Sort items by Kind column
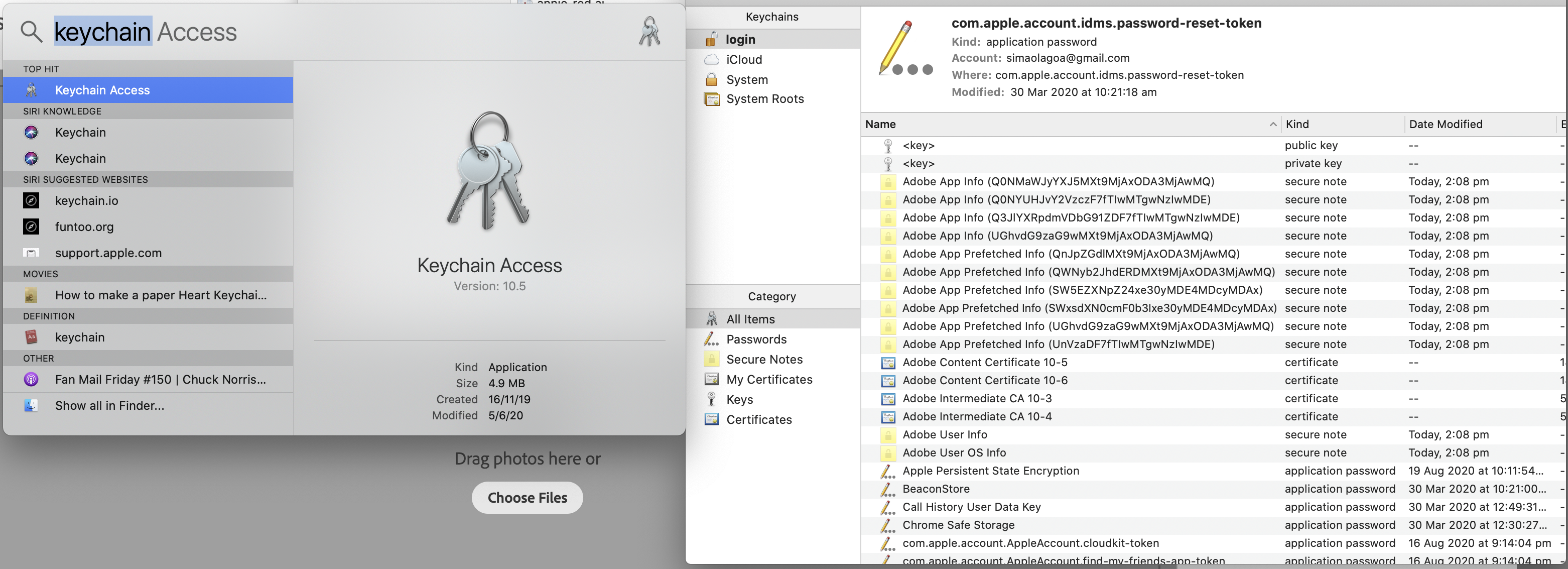 click(1297, 124)
